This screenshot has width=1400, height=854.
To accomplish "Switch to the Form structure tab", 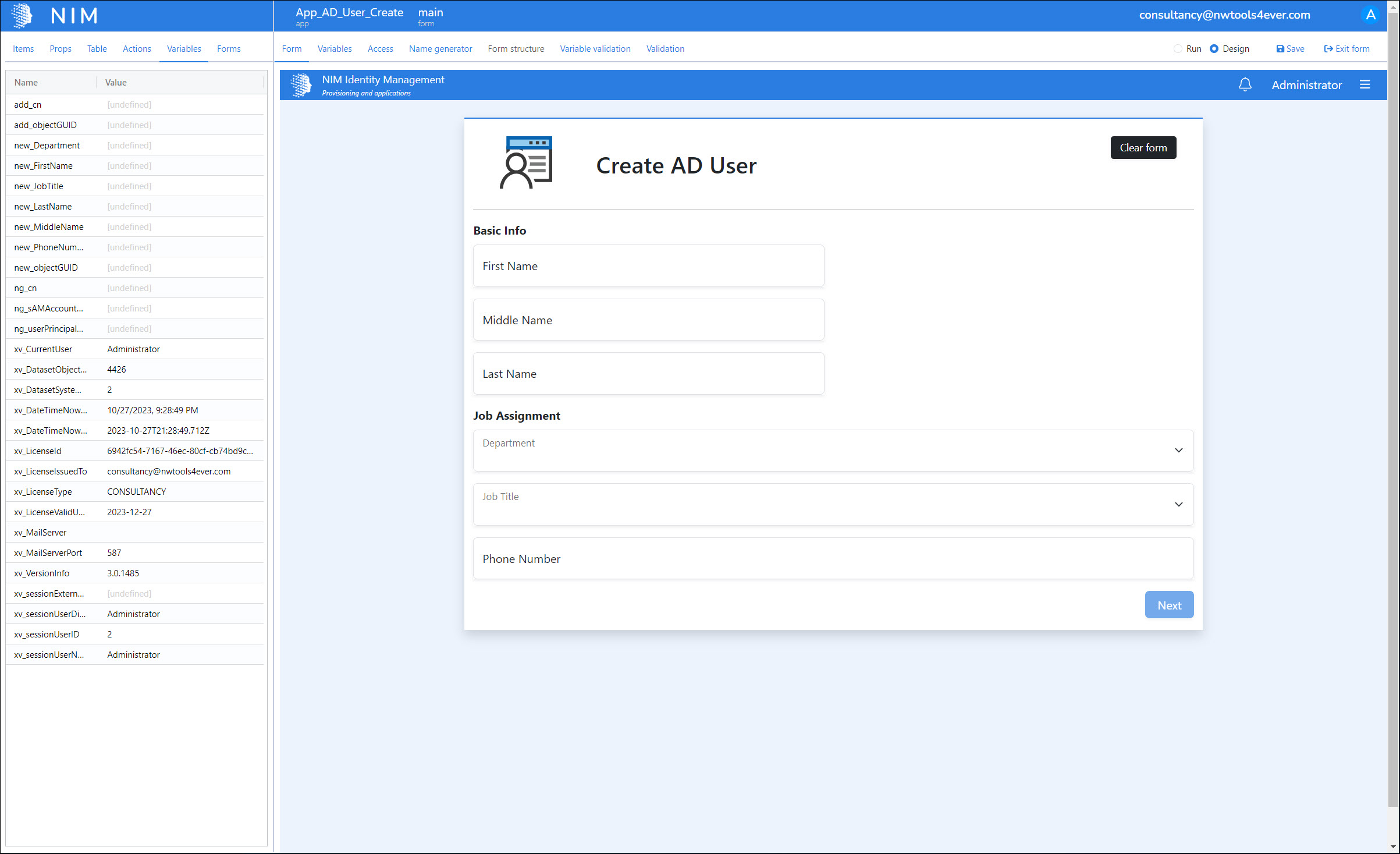I will coord(516,49).
